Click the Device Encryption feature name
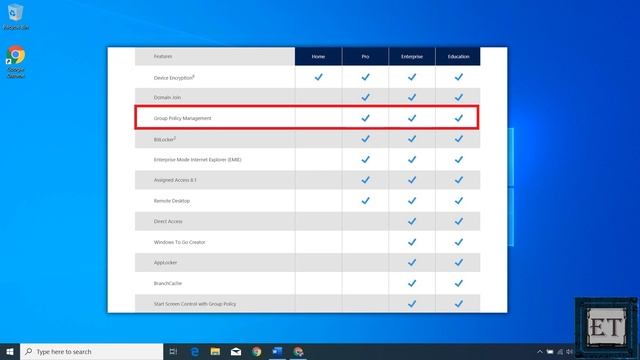The image size is (640, 360). (174, 78)
